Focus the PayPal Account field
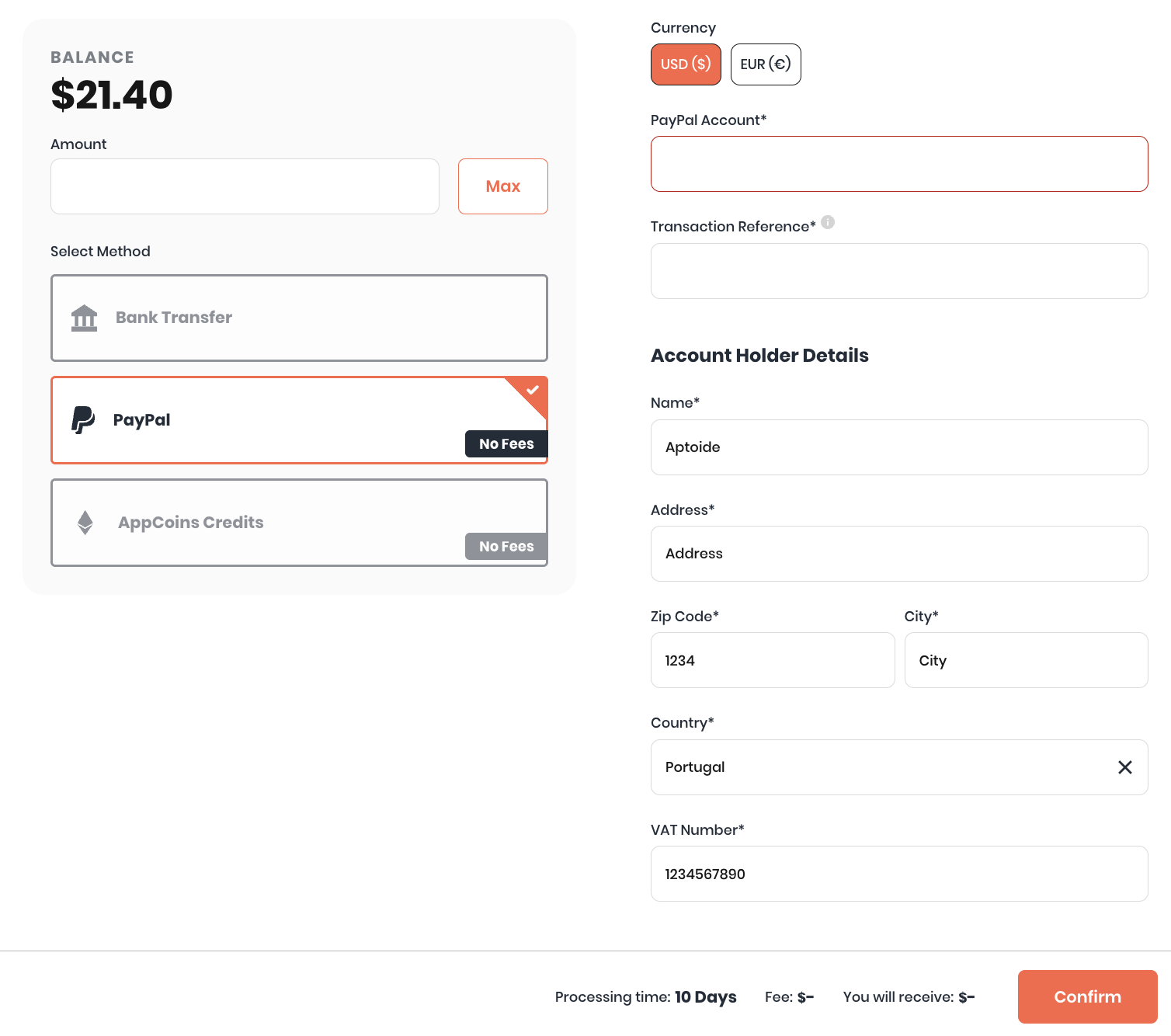The width and height of the screenshot is (1171, 1036). tap(899, 164)
